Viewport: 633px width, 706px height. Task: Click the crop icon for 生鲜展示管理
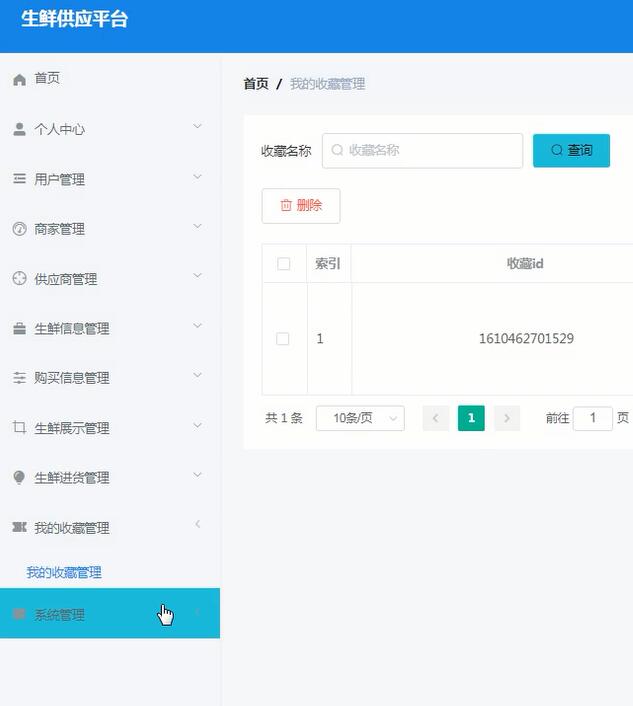click(x=19, y=427)
